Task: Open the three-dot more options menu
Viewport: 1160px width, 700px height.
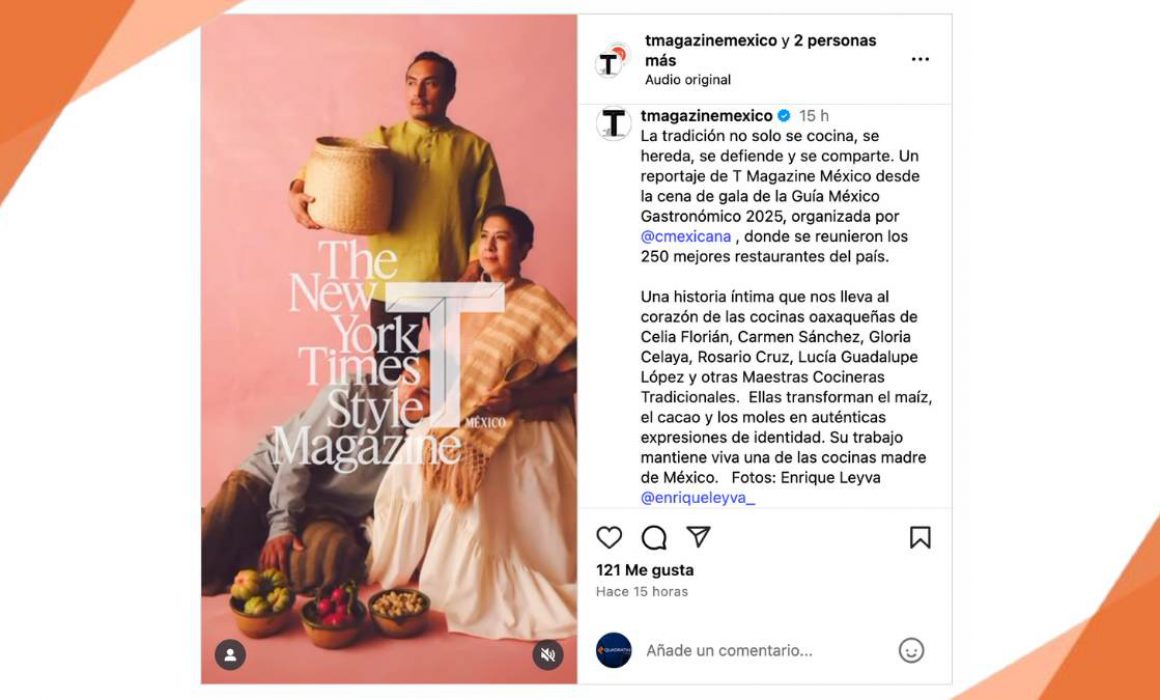Action: tap(920, 59)
